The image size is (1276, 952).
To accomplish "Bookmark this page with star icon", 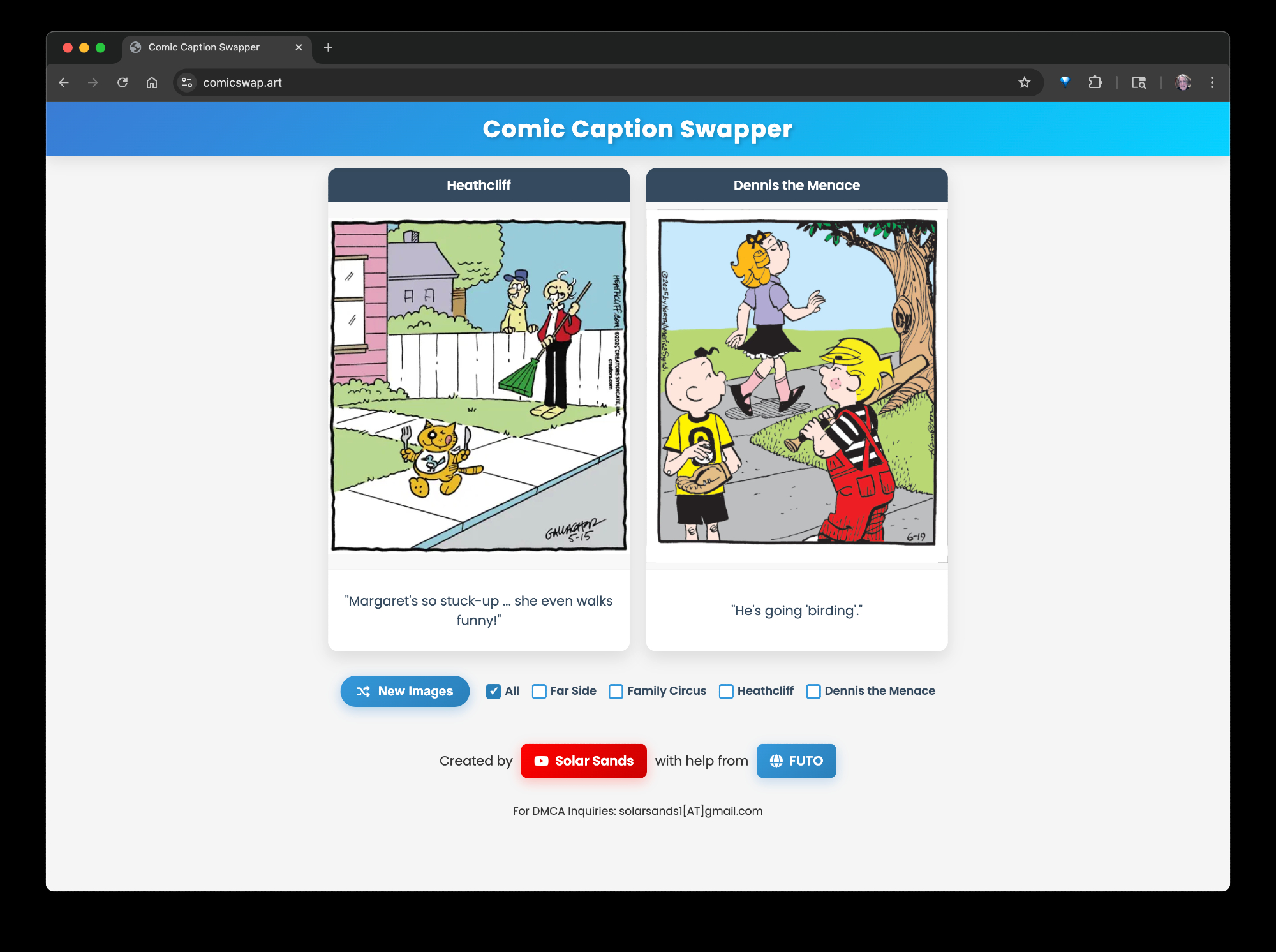I will point(1024,82).
